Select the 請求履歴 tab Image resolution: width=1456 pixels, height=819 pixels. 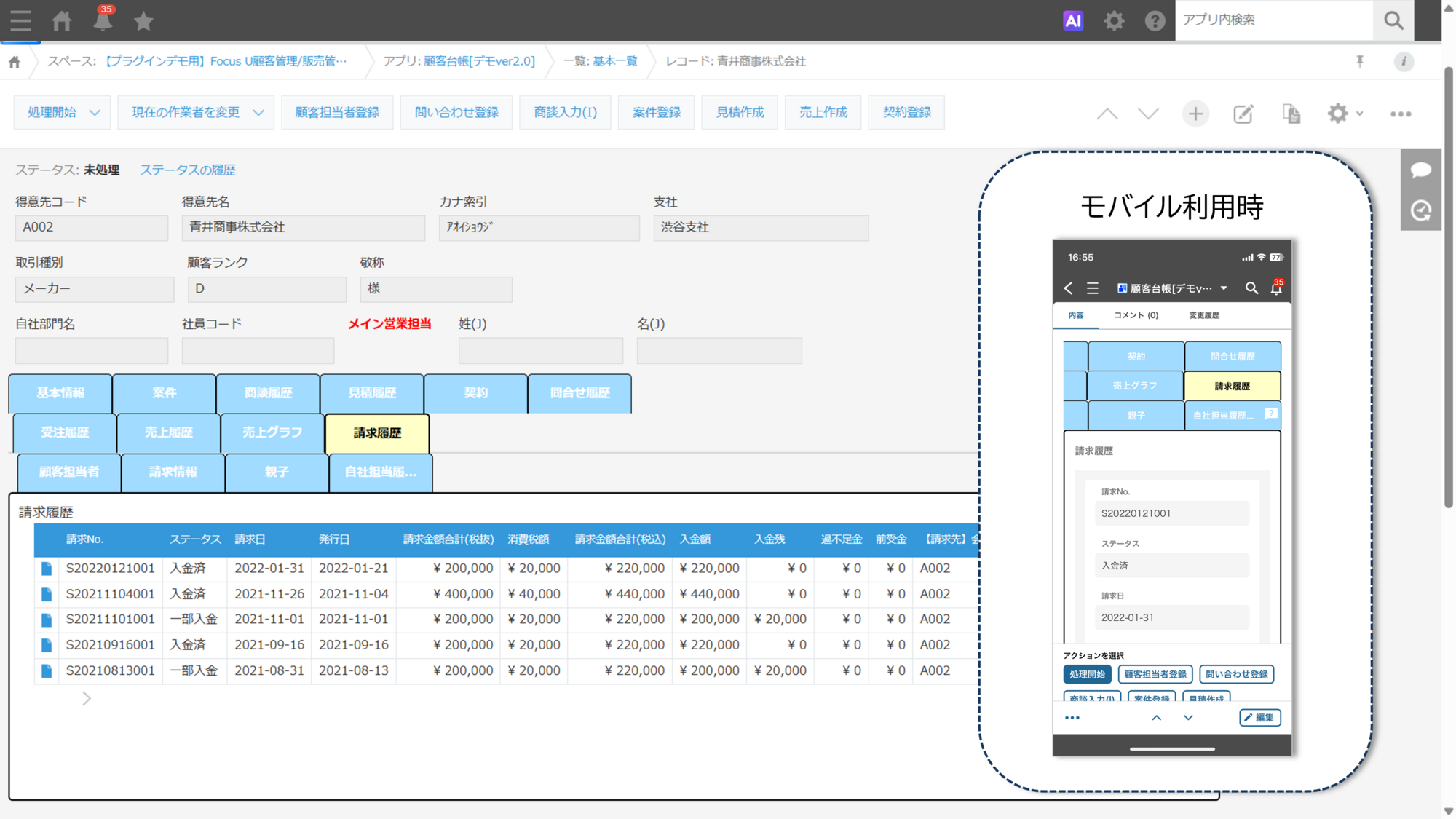[x=377, y=433]
